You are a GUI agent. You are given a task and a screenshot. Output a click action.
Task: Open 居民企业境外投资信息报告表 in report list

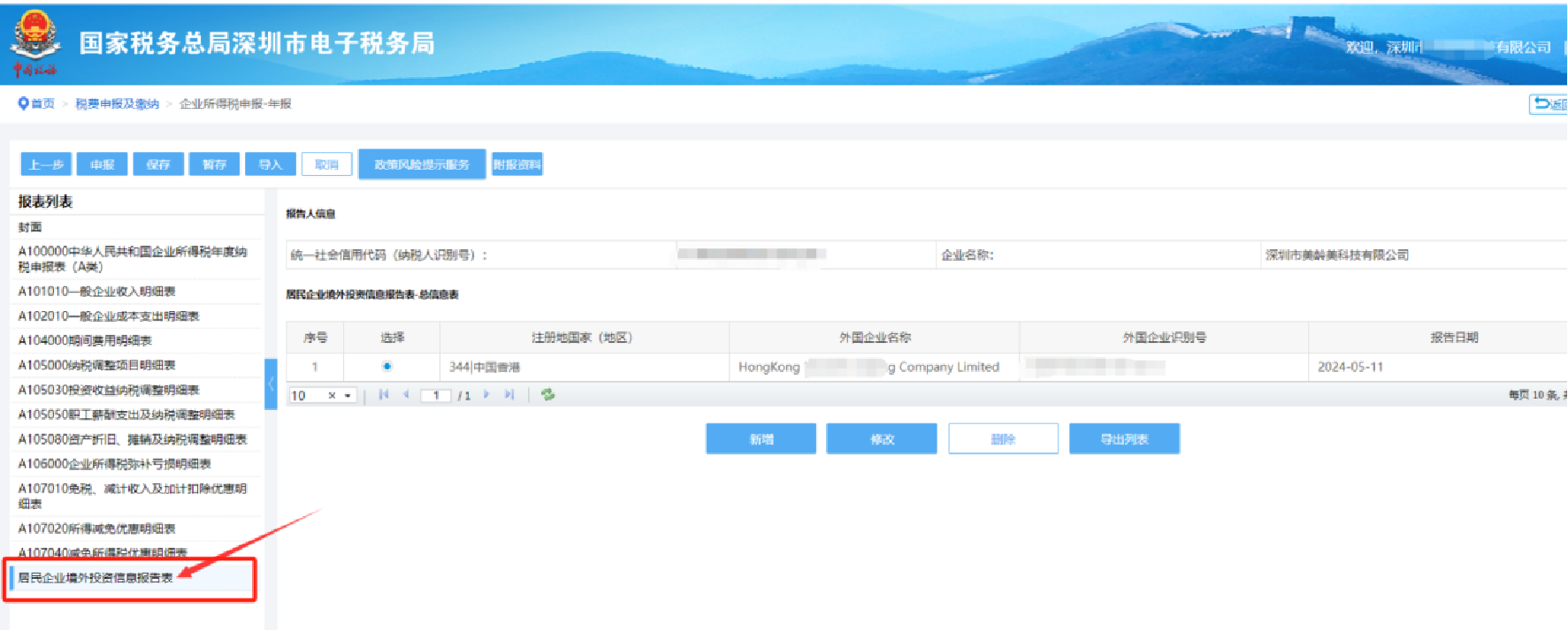(96, 578)
